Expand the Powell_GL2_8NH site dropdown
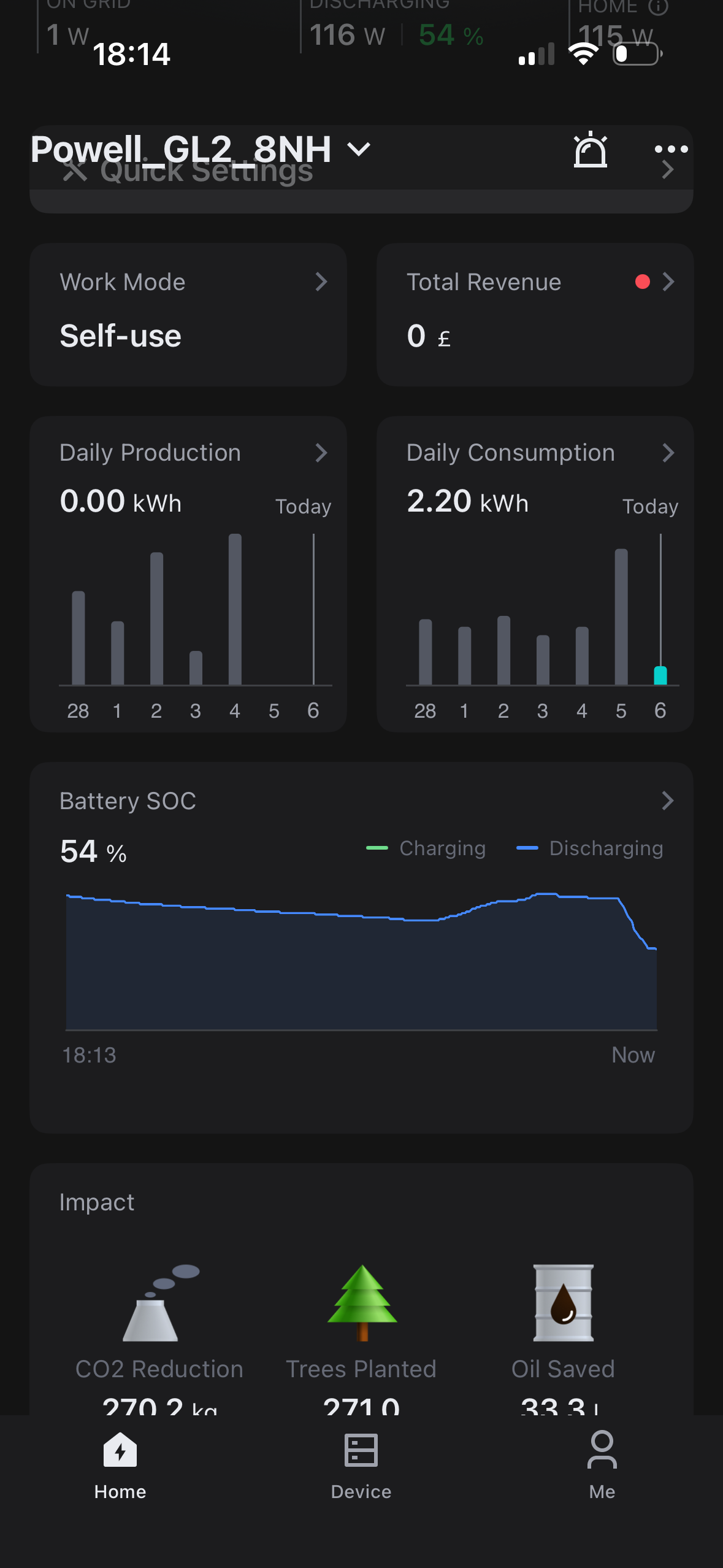This screenshot has height=1568, width=723. pyautogui.click(x=359, y=149)
